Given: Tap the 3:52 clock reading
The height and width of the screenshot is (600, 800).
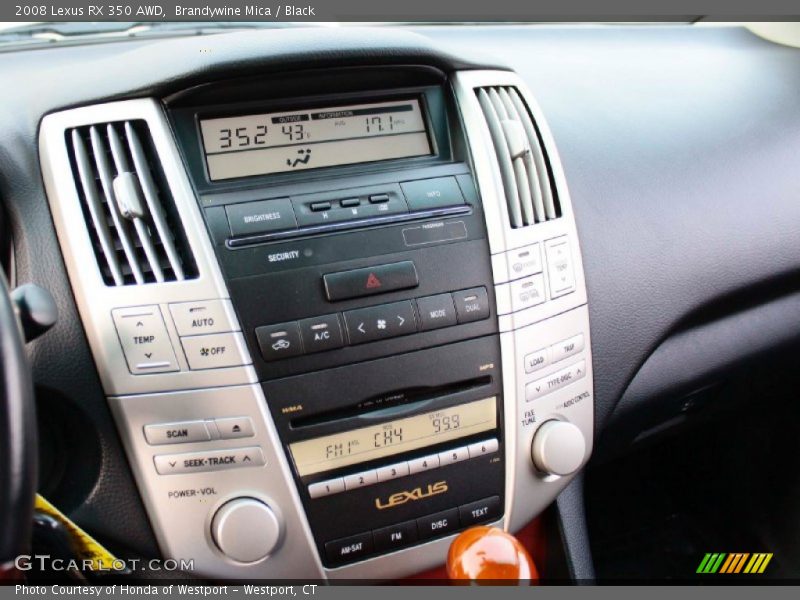Looking at the screenshot, I should pos(243,137).
